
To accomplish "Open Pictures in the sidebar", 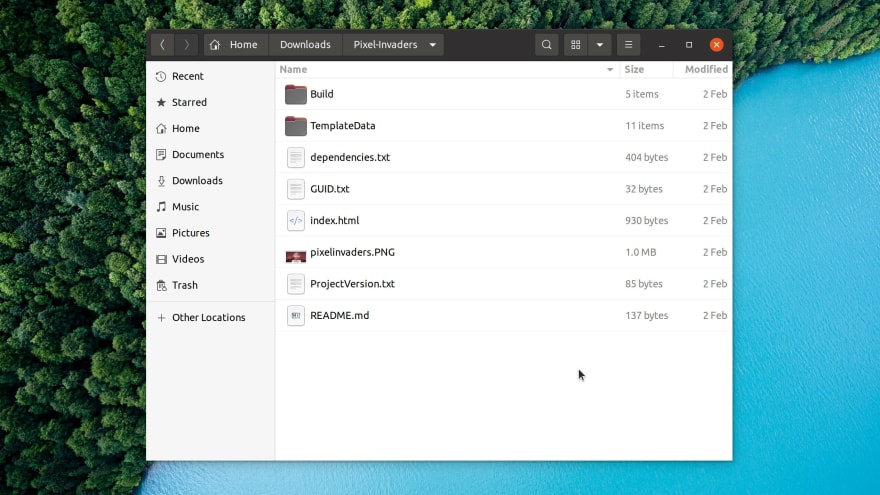I will pyautogui.click(x=210, y=233).
